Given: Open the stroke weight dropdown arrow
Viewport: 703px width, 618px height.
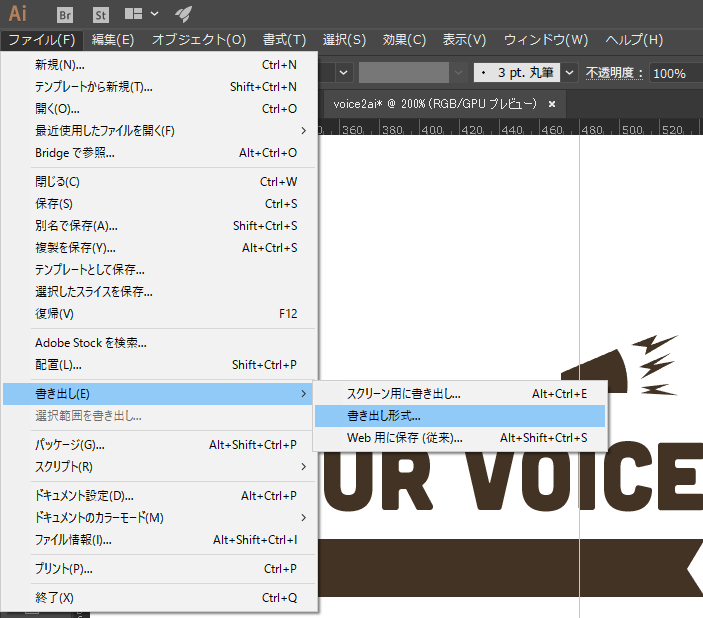Looking at the screenshot, I should point(343,73).
